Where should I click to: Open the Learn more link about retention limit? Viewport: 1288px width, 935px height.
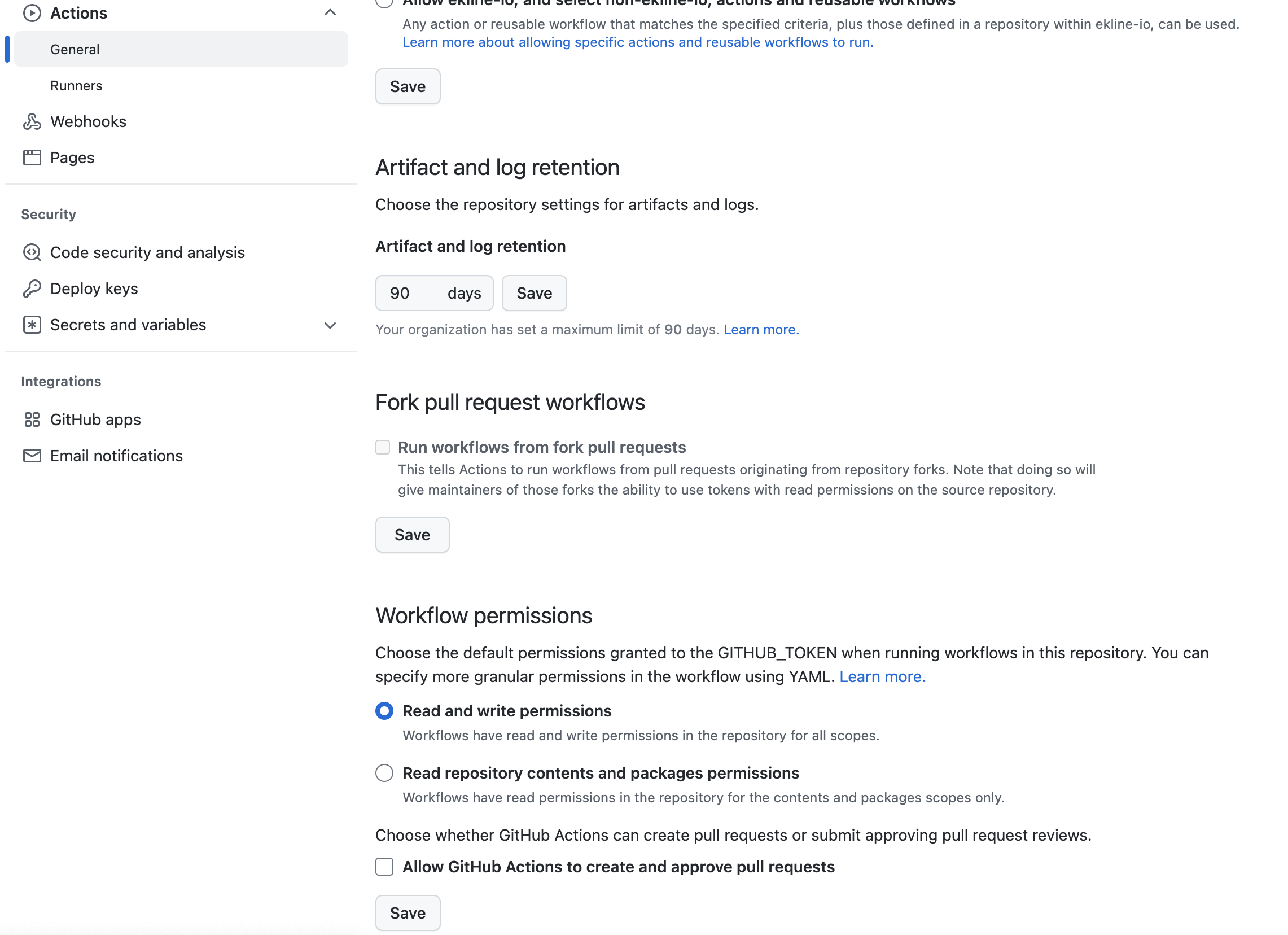(761, 330)
